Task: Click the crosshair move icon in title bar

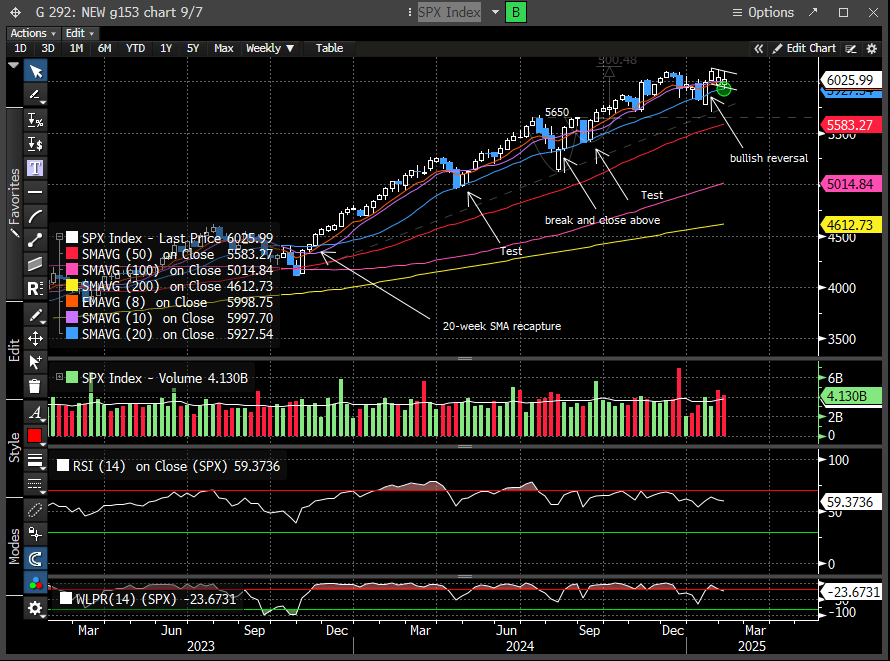Action: [15, 12]
